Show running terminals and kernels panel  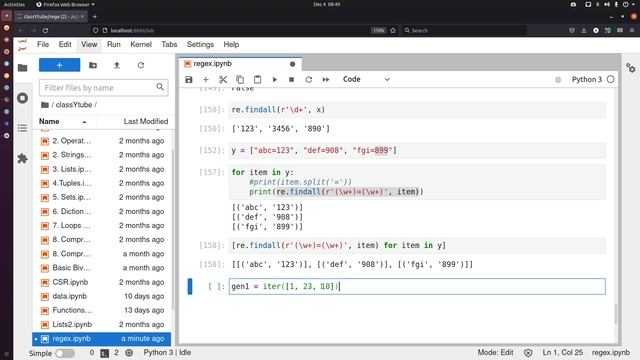(22, 98)
